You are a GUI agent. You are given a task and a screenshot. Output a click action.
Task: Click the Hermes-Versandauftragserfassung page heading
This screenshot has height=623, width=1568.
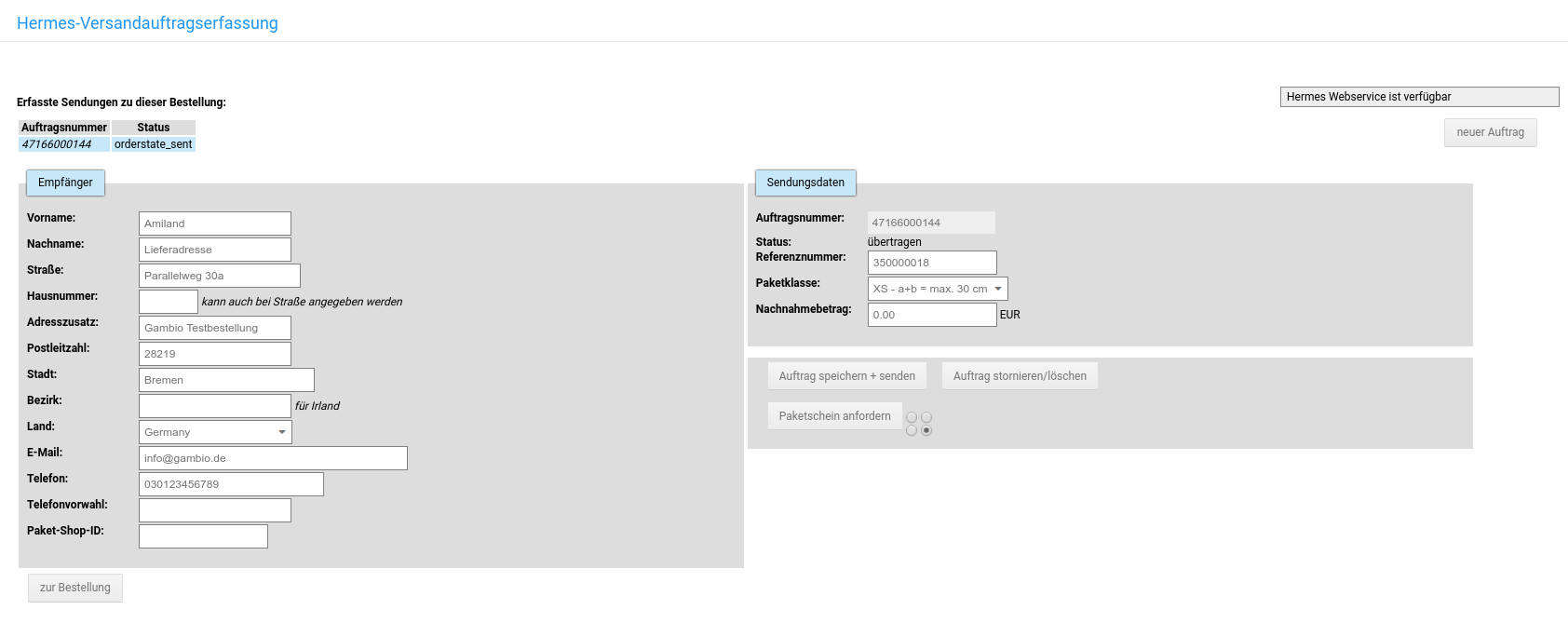[147, 23]
